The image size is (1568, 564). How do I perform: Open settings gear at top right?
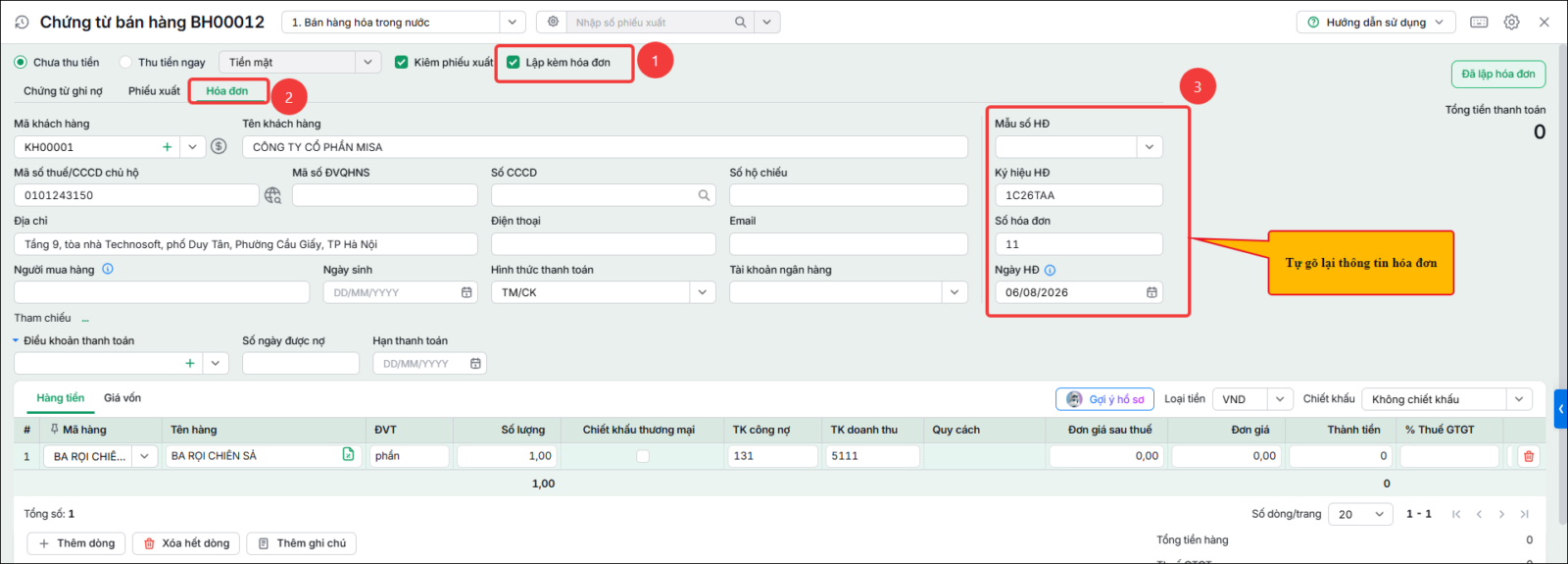(1511, 22)
